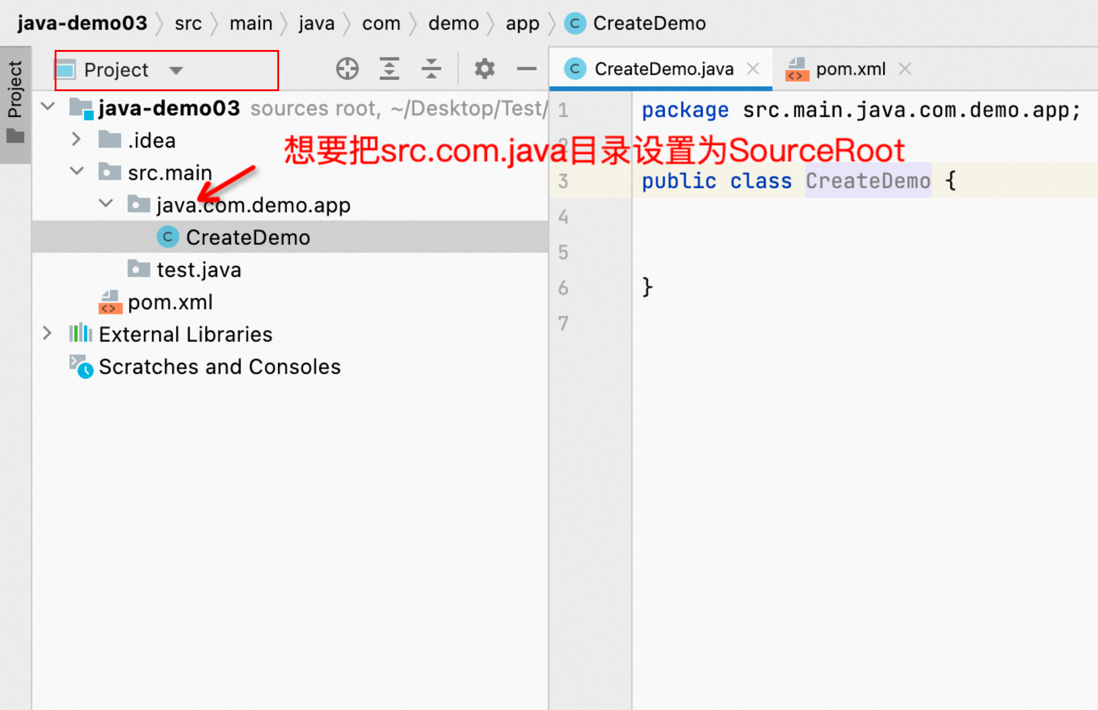Viewport: 1098px width, 710px height.
Task: Click 'app' in the breadcrumb bar
Action: 522,22
